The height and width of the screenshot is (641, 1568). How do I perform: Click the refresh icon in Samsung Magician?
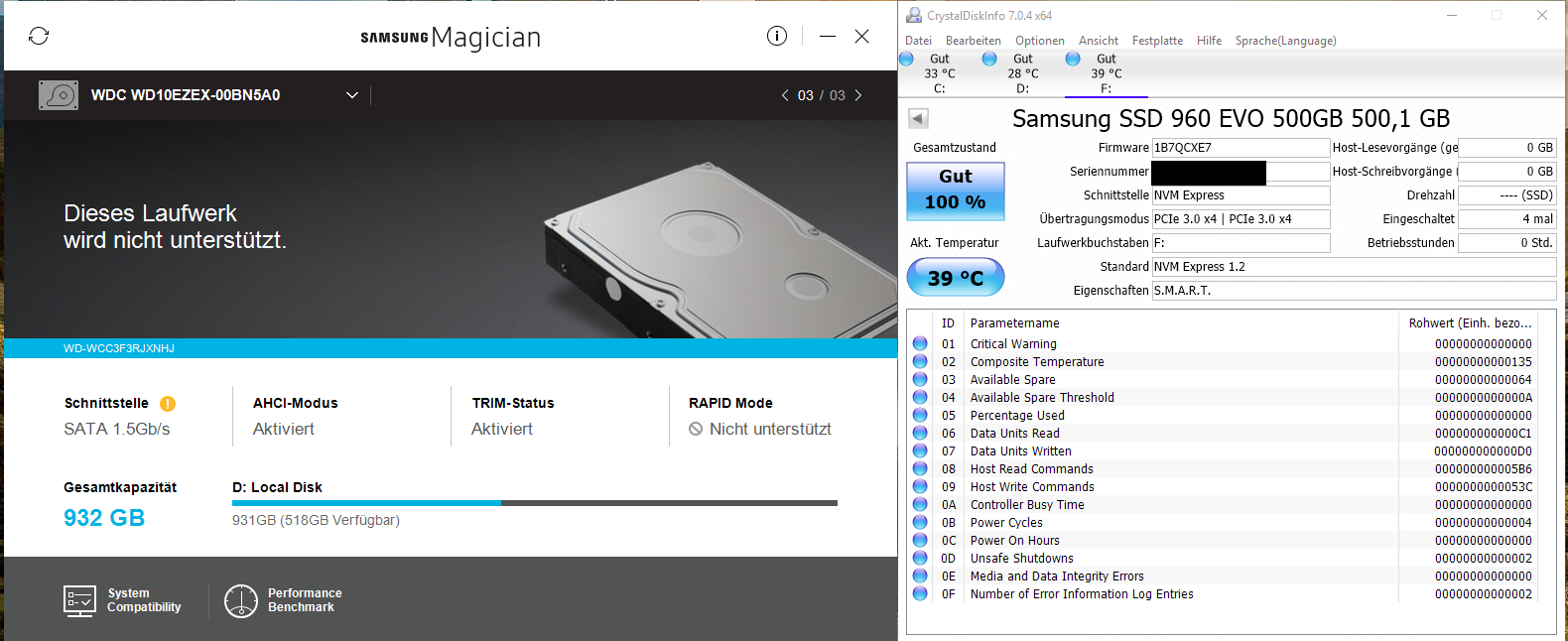39,36
